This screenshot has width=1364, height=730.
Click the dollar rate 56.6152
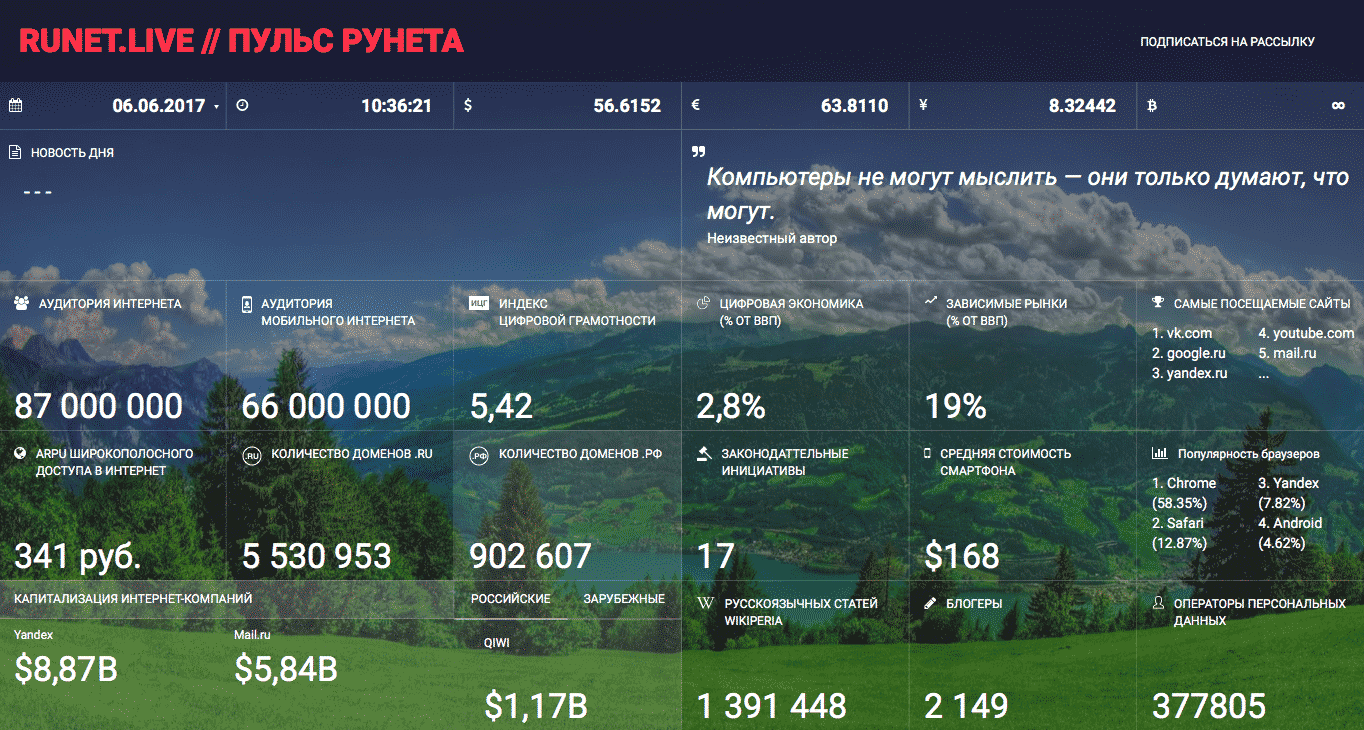click(x=627, y=106)
